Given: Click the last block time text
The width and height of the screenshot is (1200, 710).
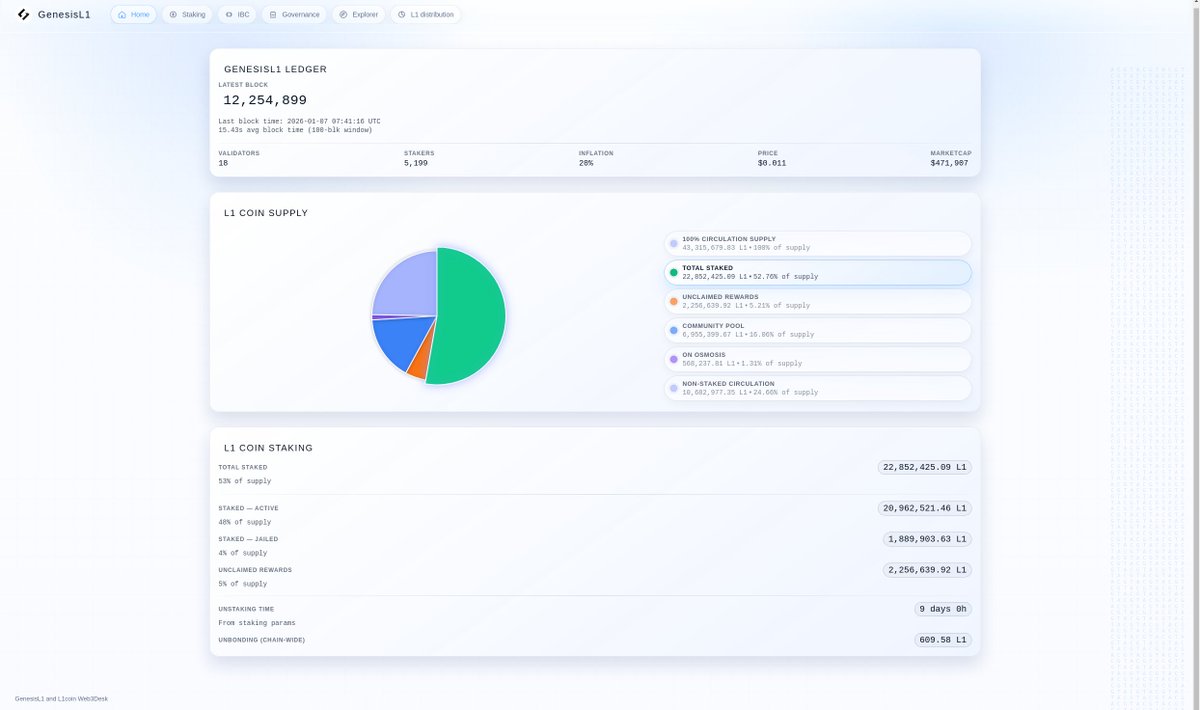Looking at the screenshot, I should pos(299,121).
